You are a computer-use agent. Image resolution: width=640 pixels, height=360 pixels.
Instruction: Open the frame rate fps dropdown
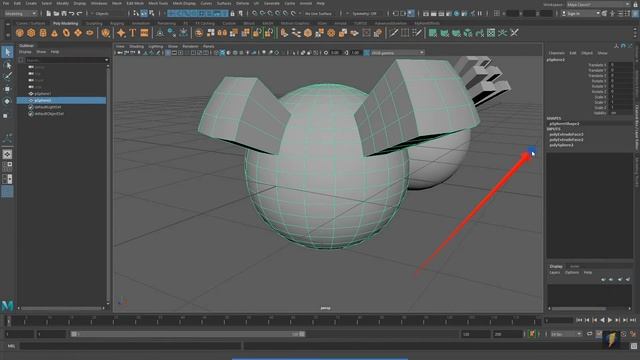(566, 334)
